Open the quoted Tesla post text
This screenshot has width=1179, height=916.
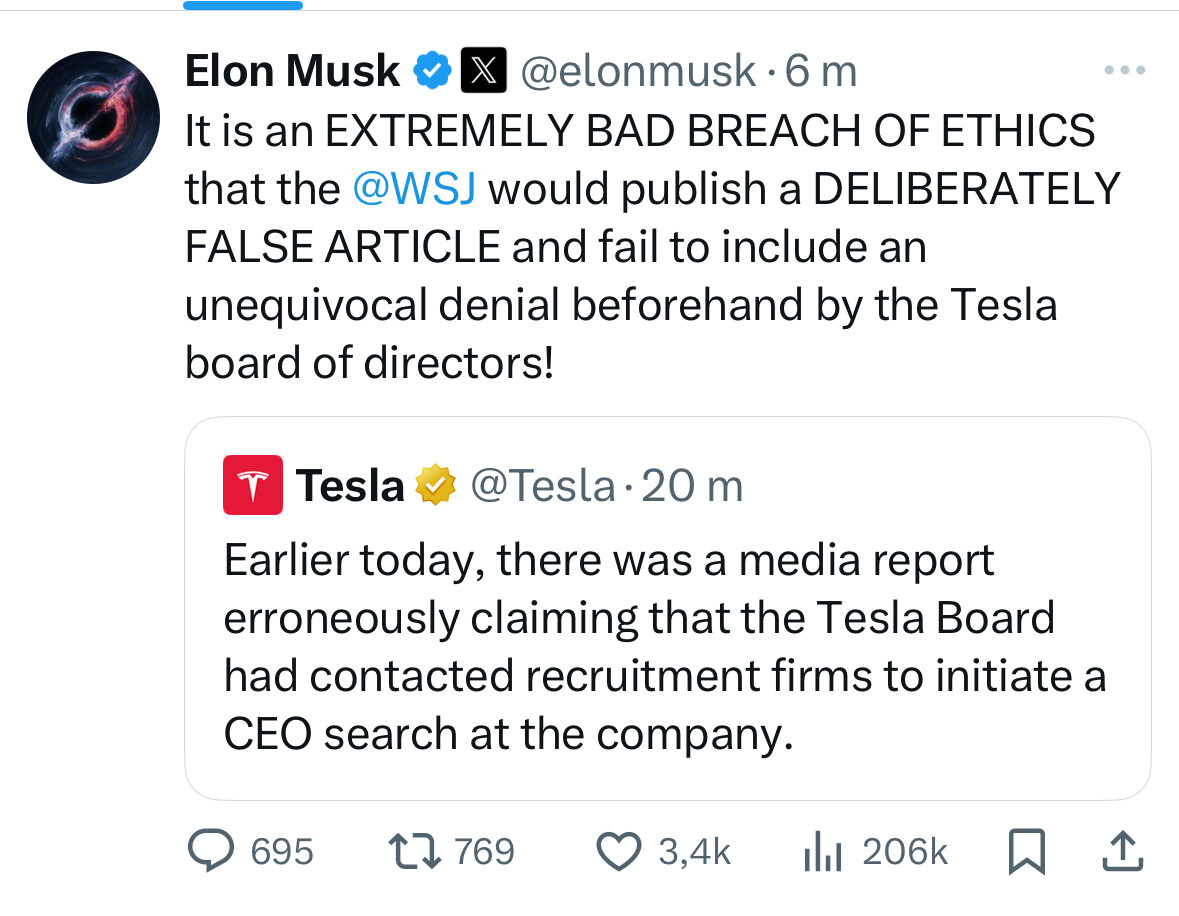pos(665,647)
